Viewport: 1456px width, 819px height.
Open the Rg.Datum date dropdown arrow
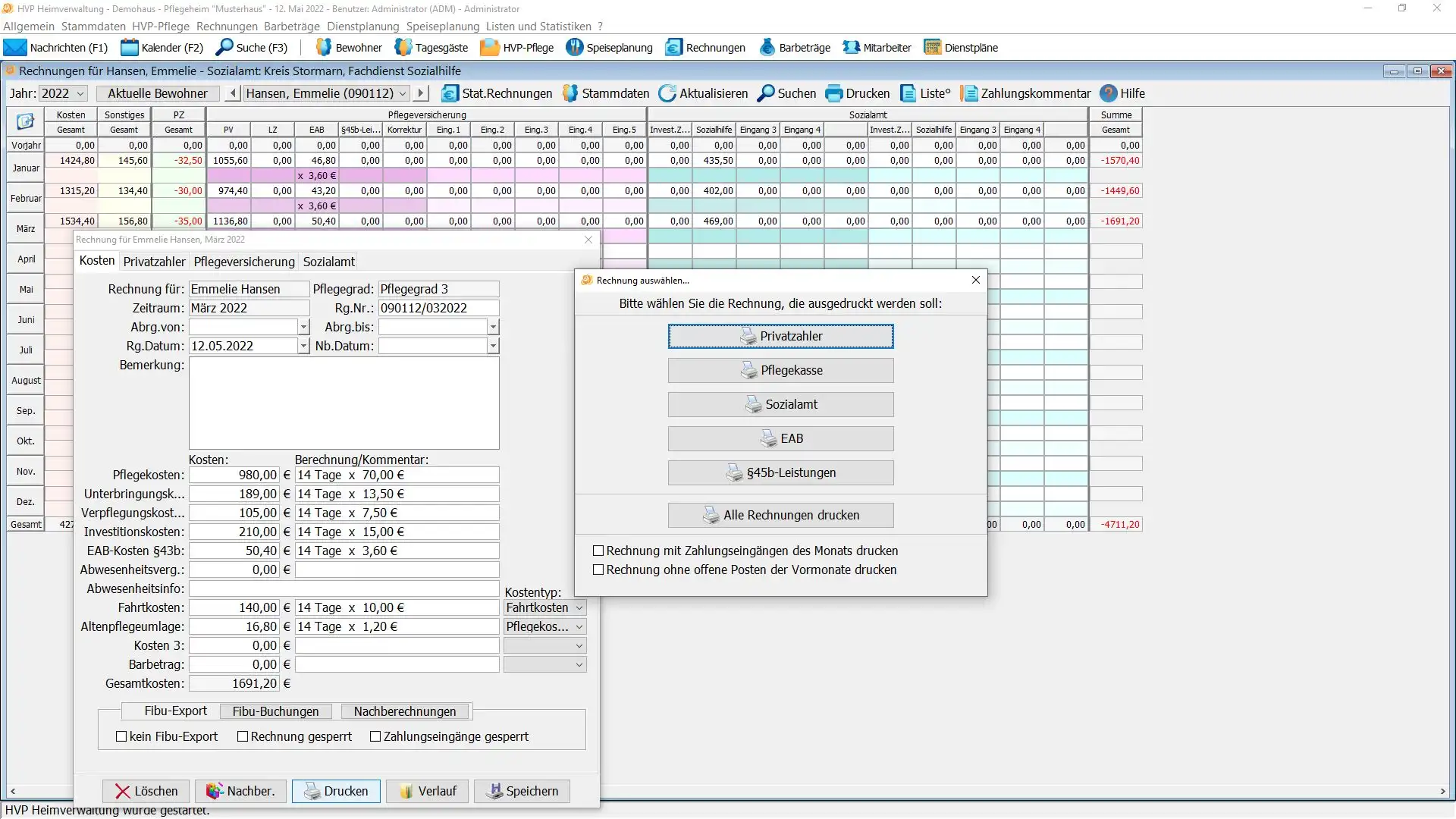(x=303, y=346)
